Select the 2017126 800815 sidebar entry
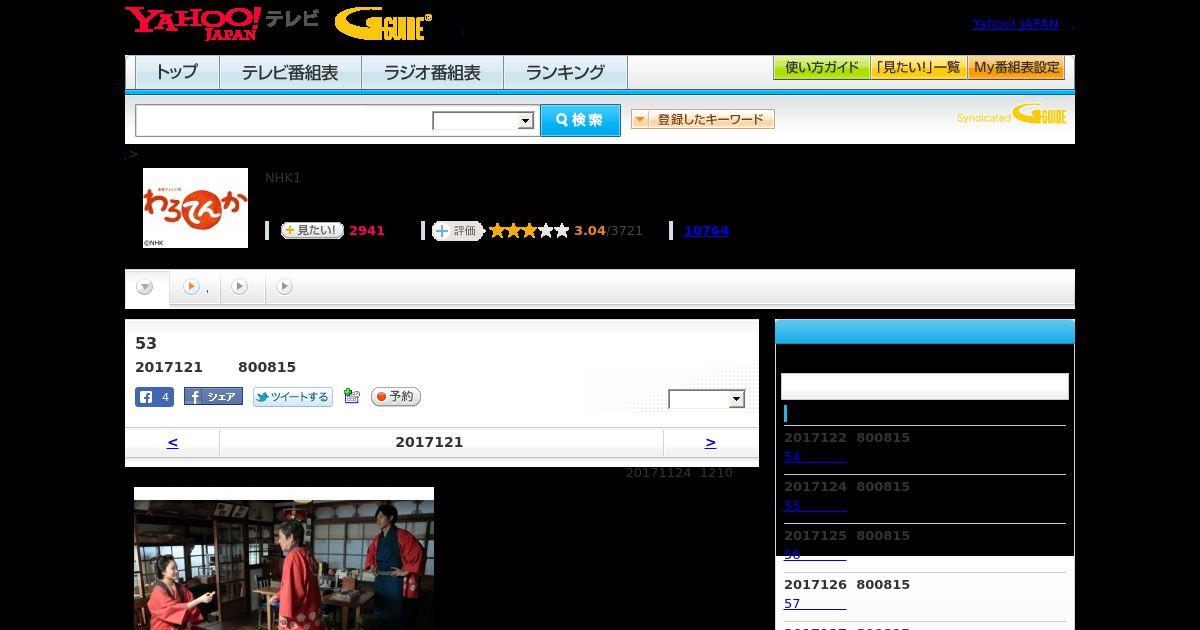The image size is (1200, 630). click(847, 585)
